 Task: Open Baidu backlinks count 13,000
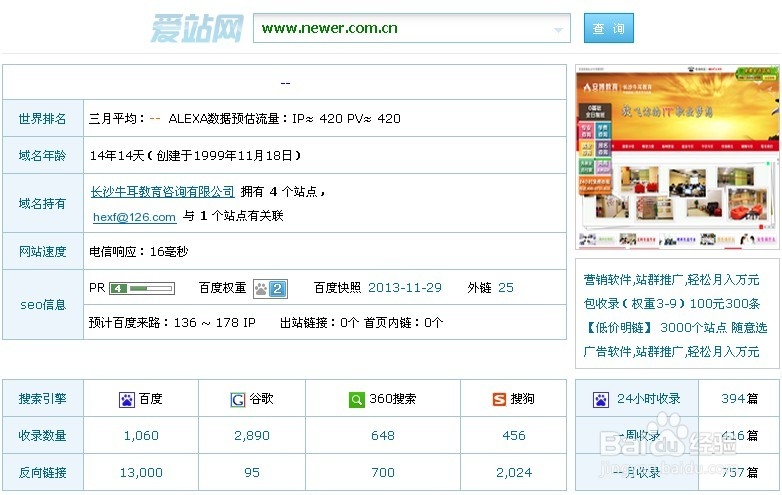pos(141,473)
